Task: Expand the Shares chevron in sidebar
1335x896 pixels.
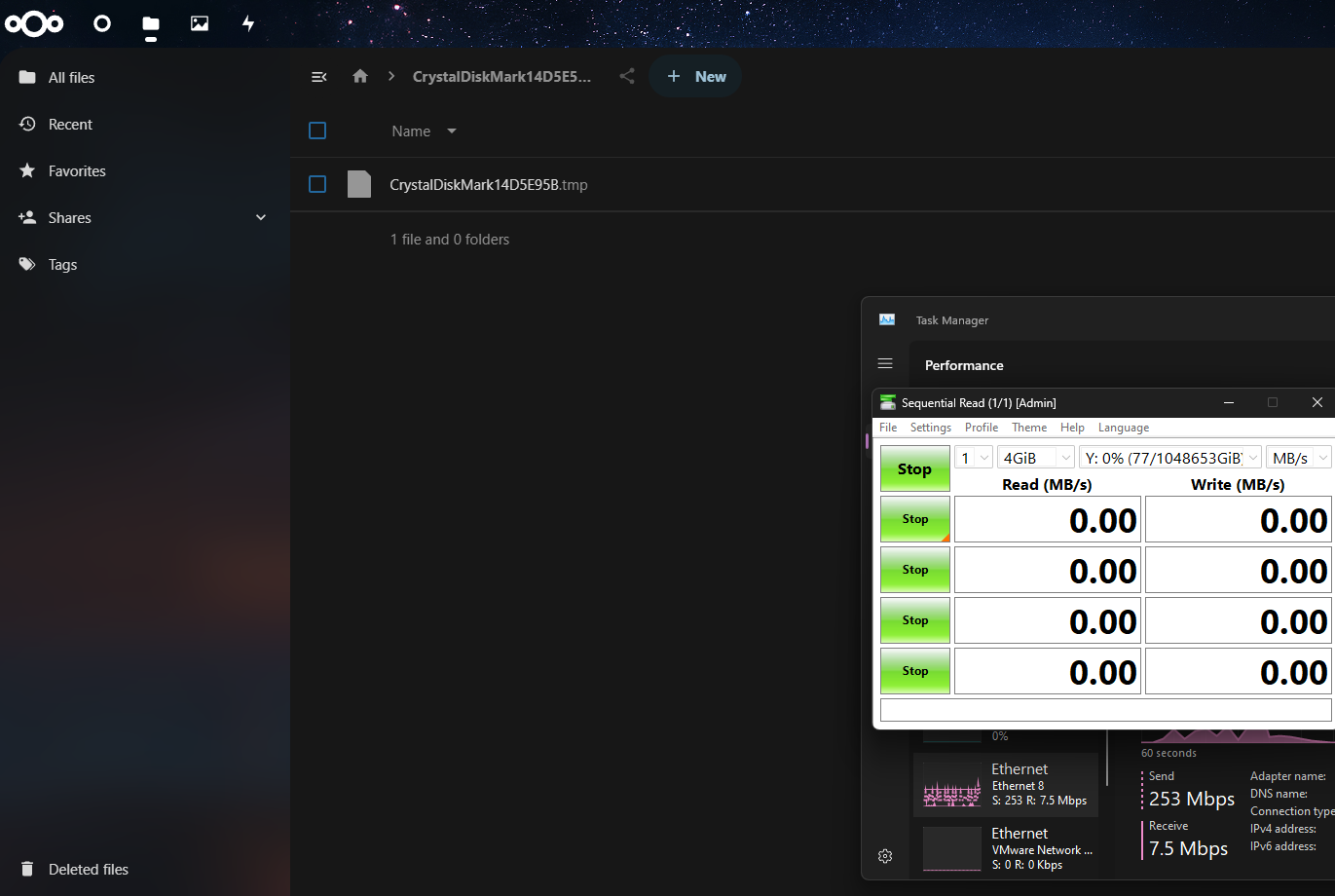Action: pos(261,217)
